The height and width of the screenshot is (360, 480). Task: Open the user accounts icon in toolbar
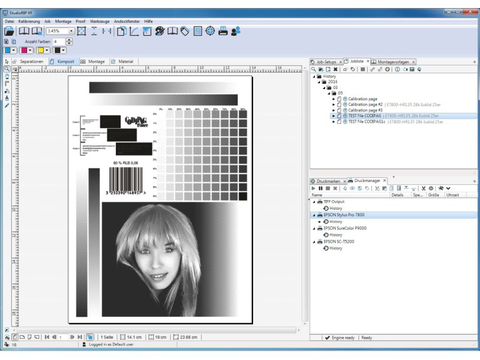(236, 31)
